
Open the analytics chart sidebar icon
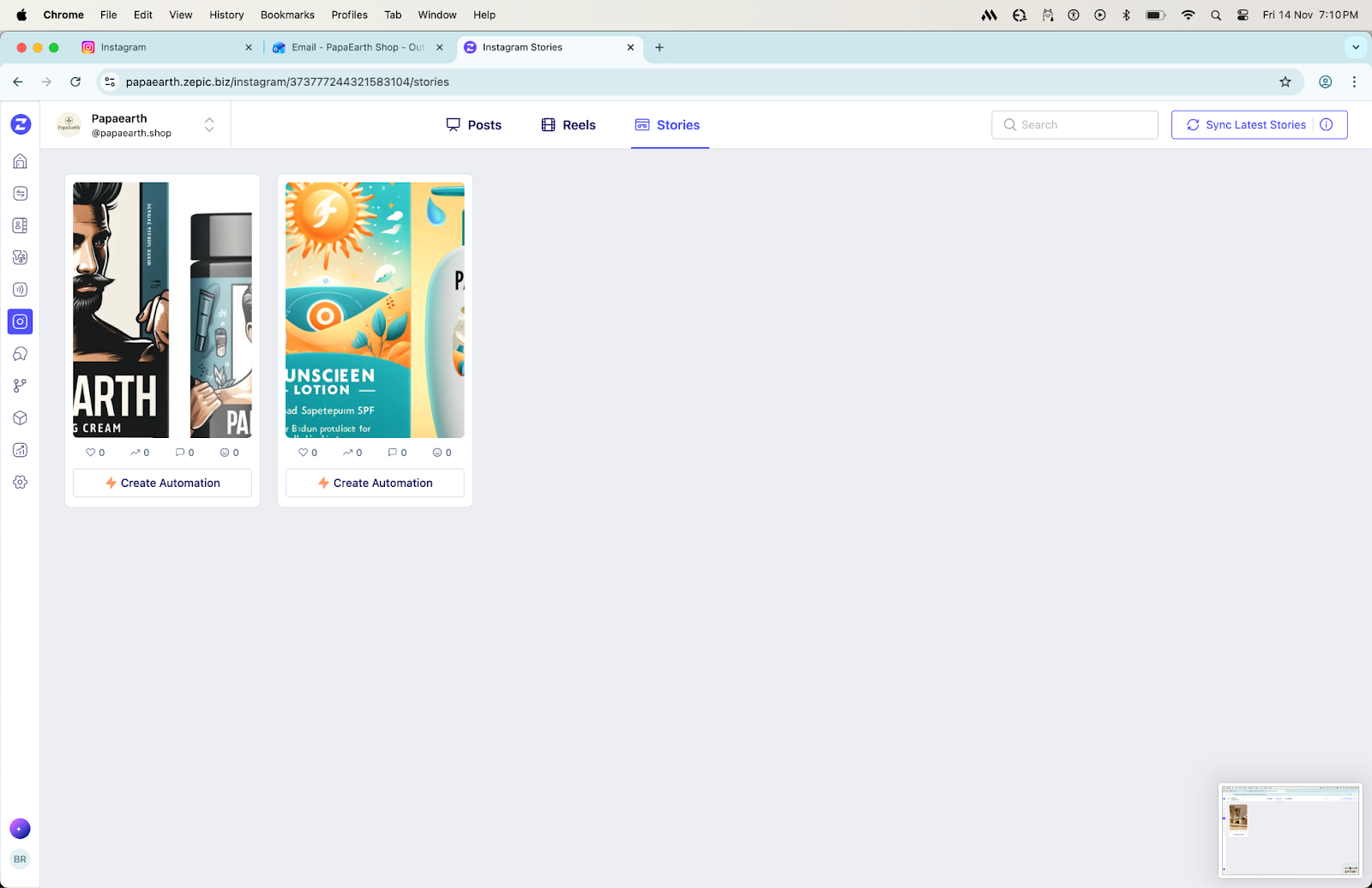[x=21, y=450]
